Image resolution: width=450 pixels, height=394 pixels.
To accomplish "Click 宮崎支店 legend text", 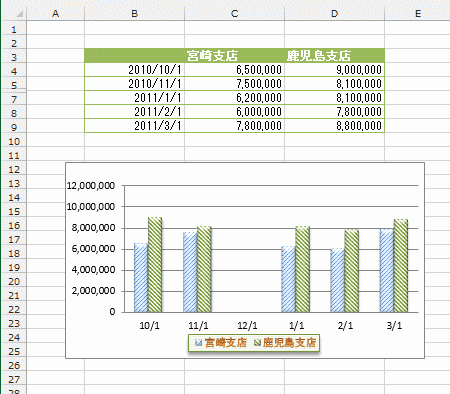I will [x=226, y=342].
